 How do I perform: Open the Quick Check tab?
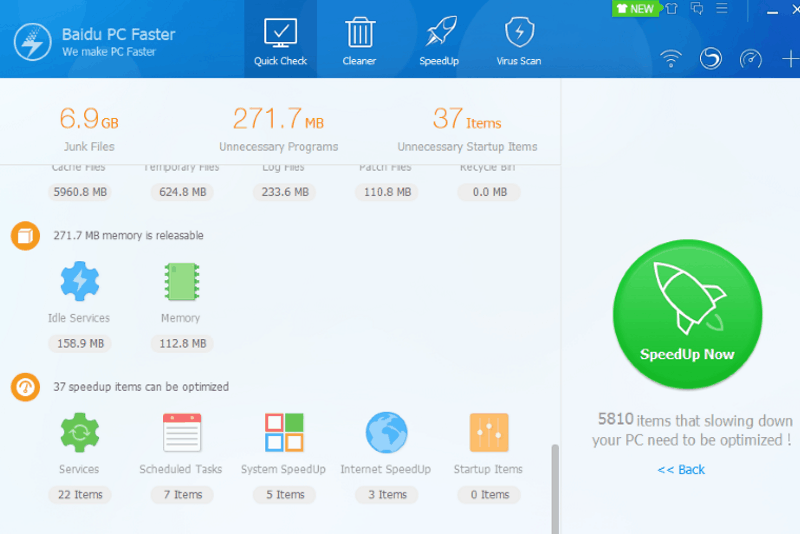click(x=280, y=39)
